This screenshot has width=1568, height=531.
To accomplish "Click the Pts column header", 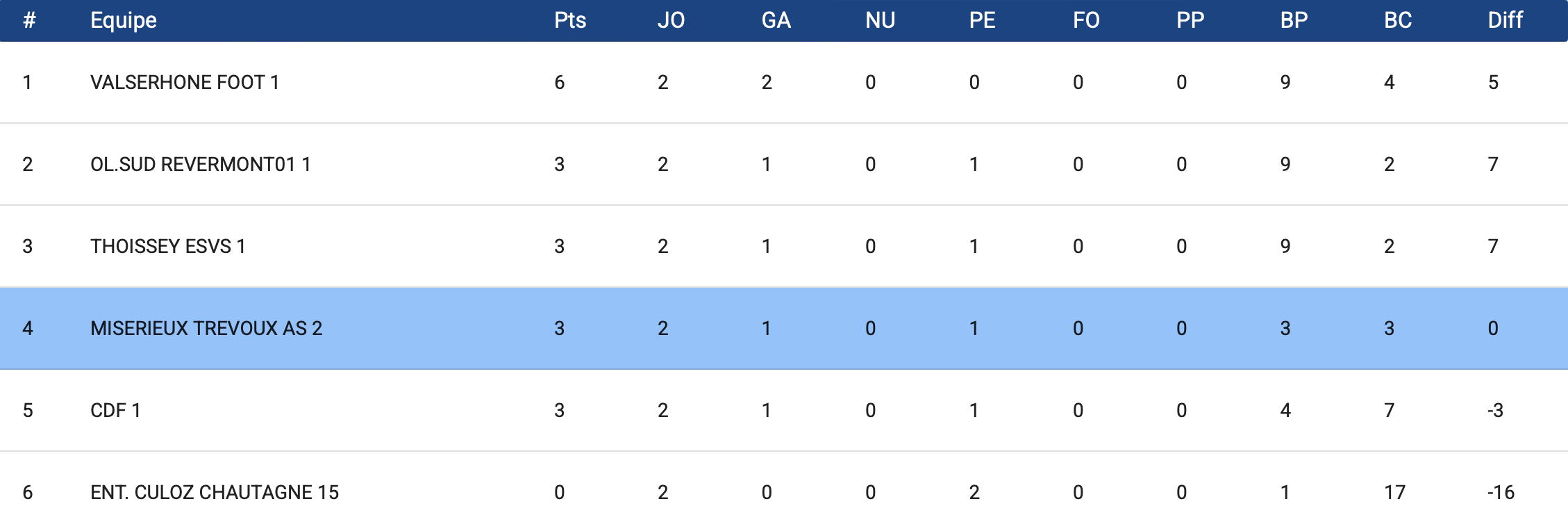I will coord(569,20).
